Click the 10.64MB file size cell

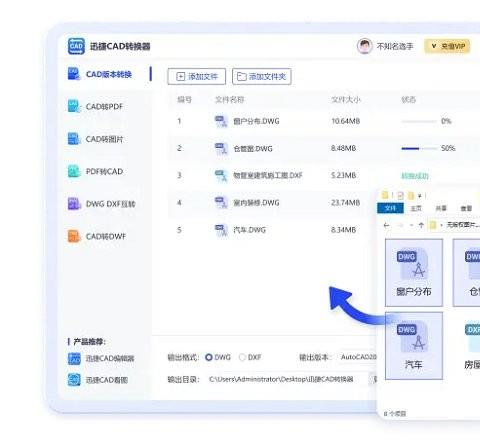pyautogui.click(x=346, y=121)
